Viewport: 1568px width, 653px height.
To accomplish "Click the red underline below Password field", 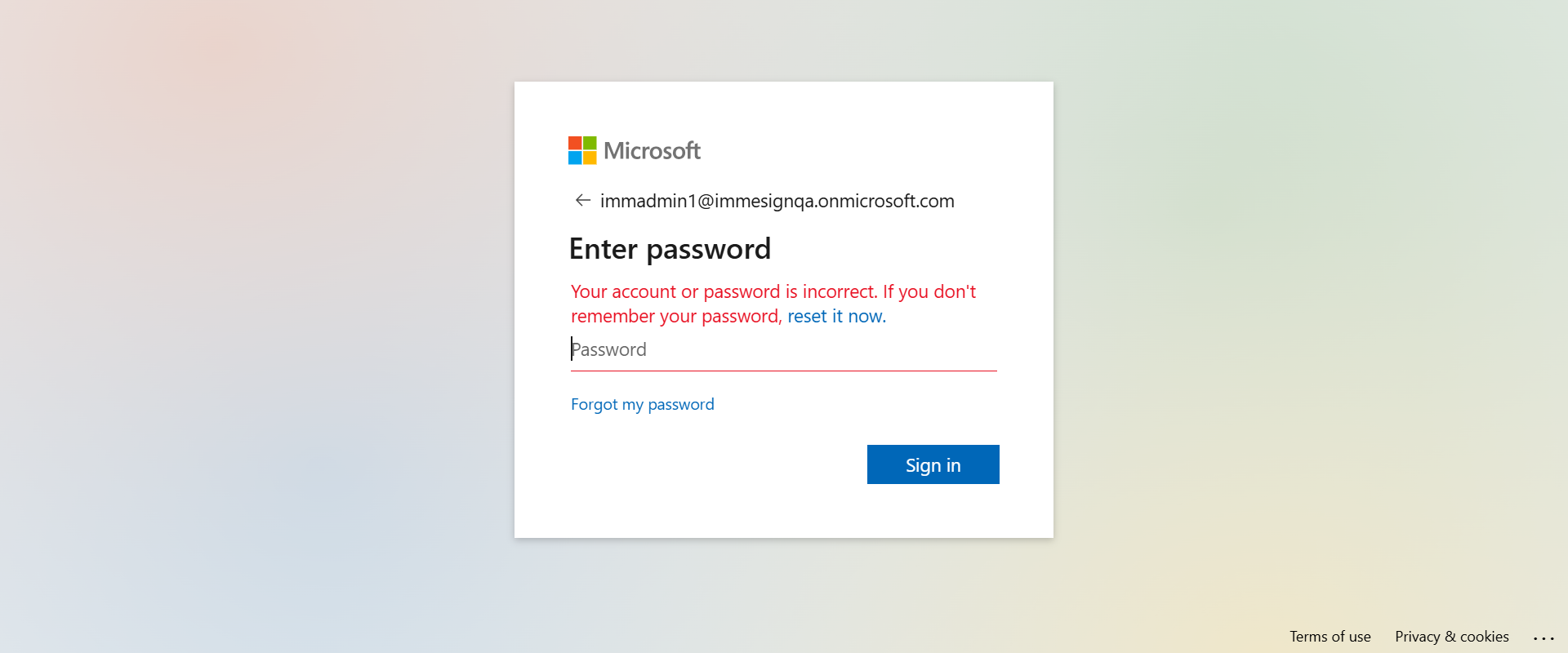I will (782, 371).
